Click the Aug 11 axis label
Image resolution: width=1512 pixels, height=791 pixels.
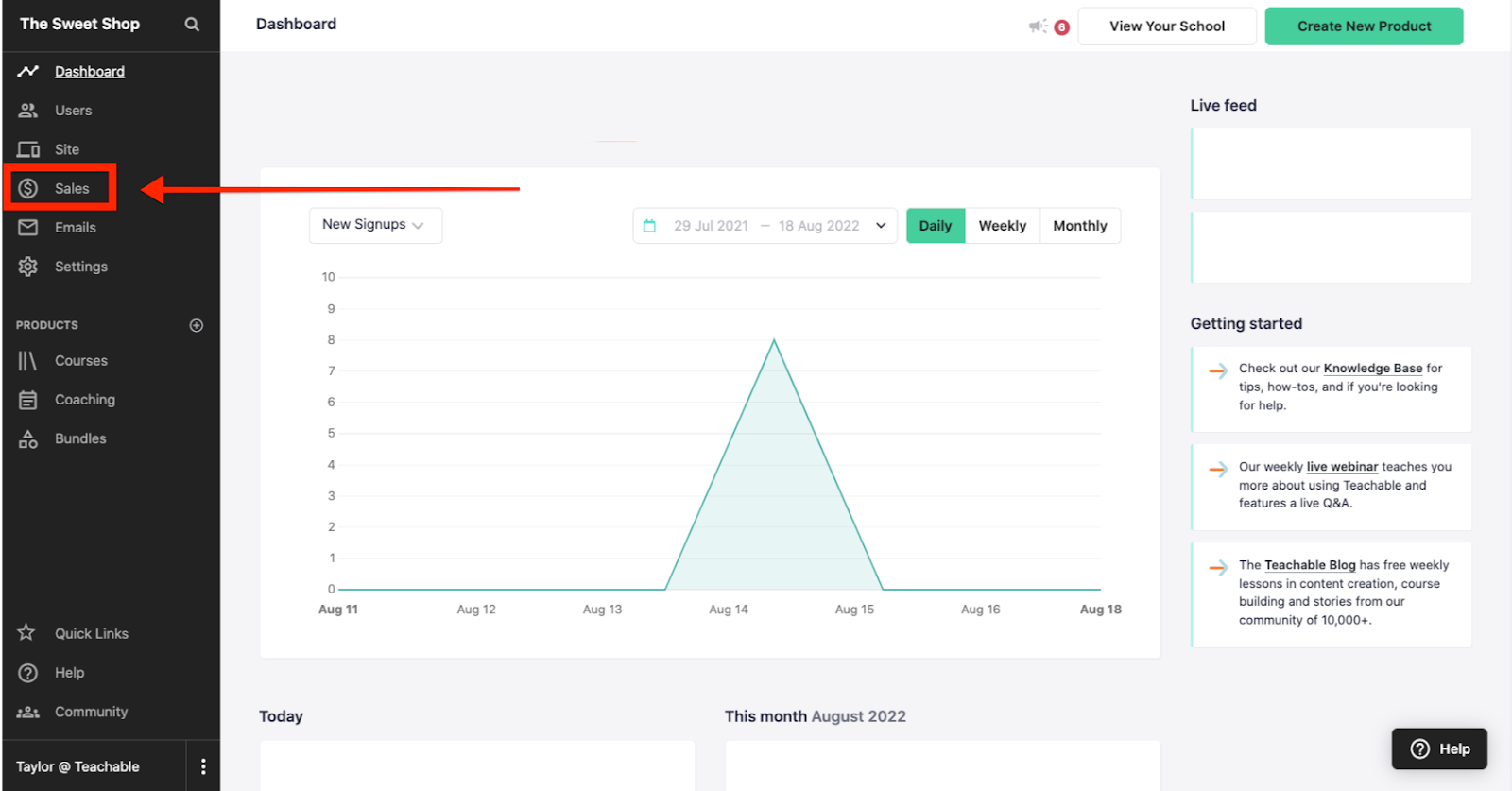point(338,610)
